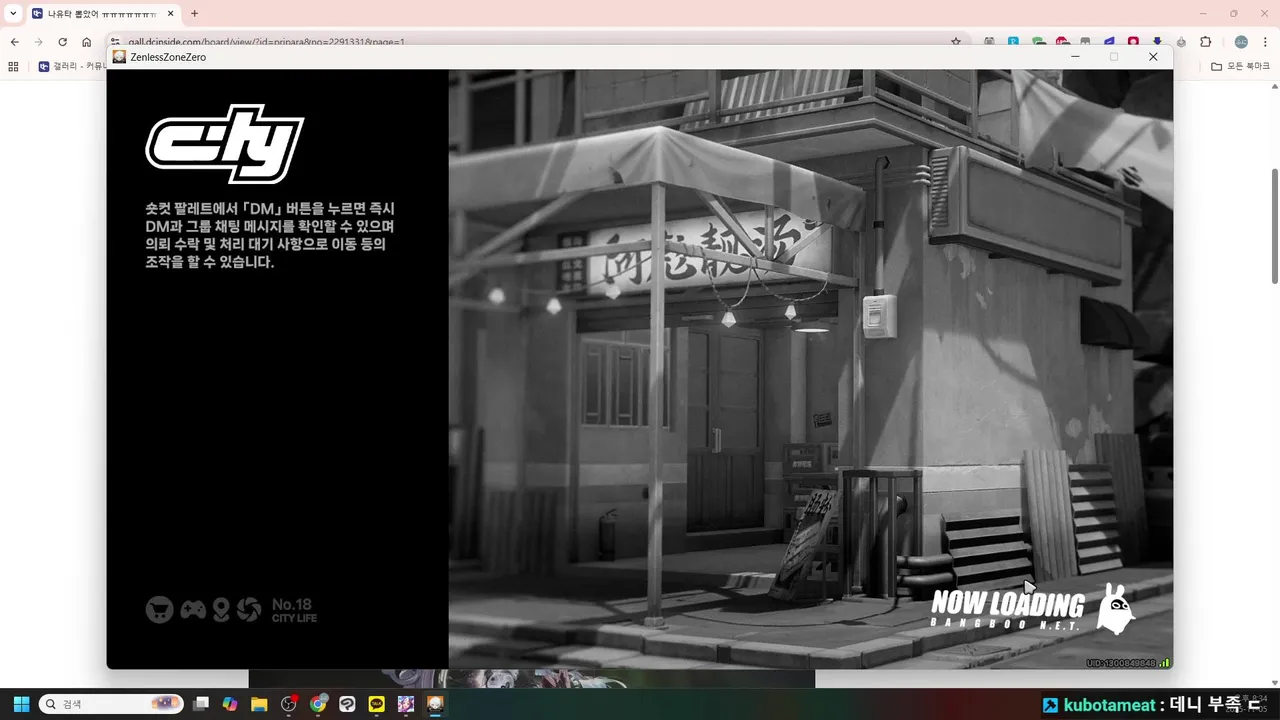
Task: Bookmark this page with the star icon
Action: (956, 42)
